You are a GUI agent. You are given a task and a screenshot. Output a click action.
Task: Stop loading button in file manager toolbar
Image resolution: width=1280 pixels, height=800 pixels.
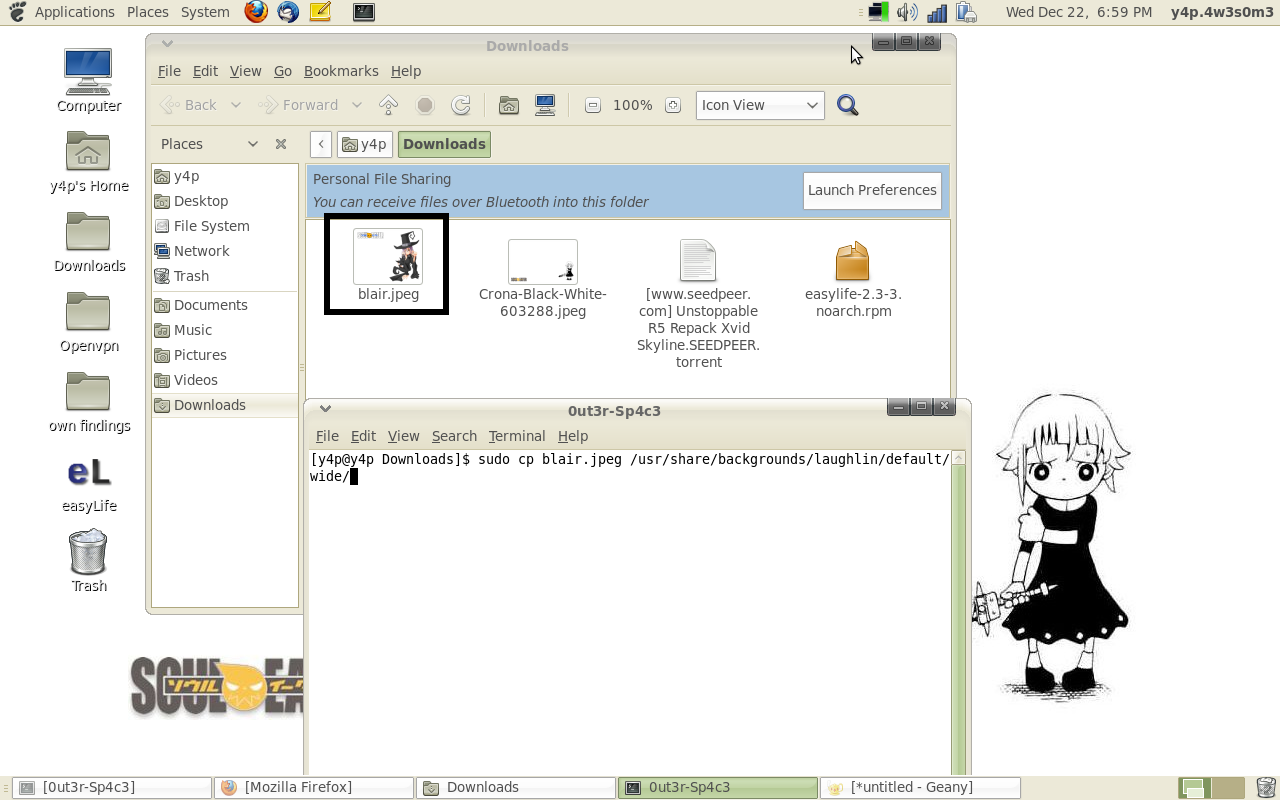click(425, 105)
